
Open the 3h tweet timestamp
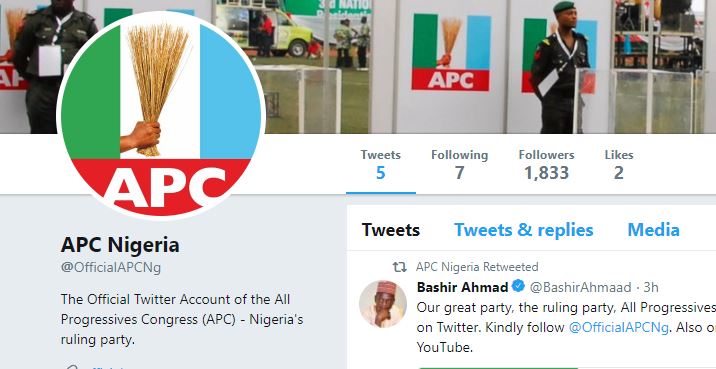(650, 287)
